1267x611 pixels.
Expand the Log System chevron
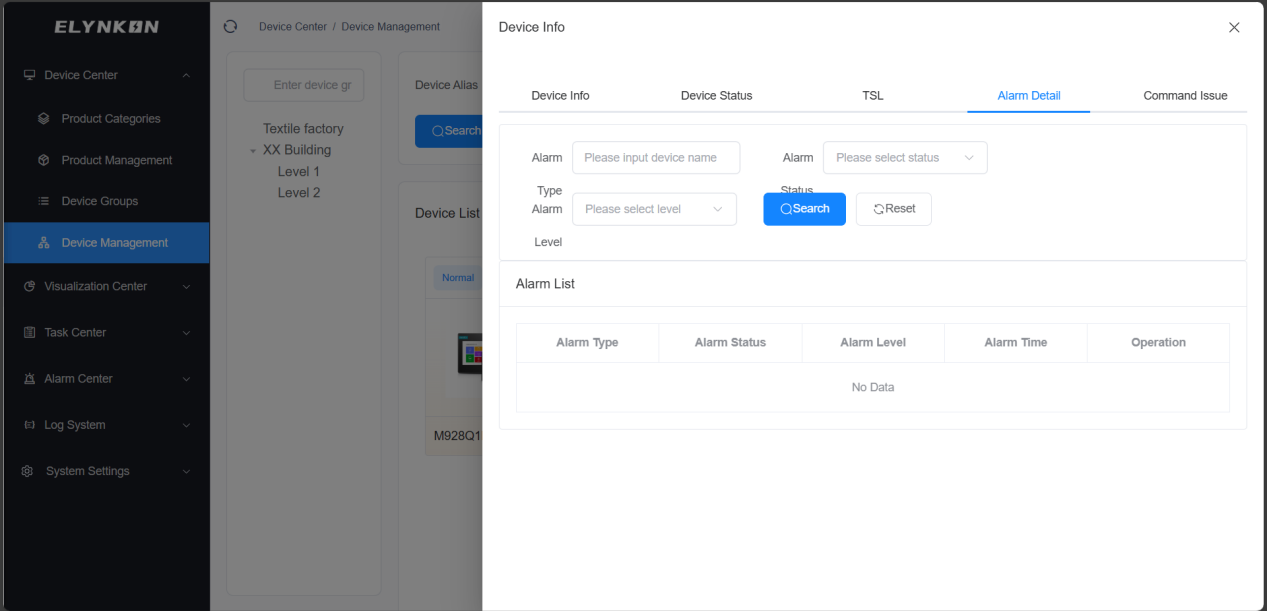[x=186, y=425]
